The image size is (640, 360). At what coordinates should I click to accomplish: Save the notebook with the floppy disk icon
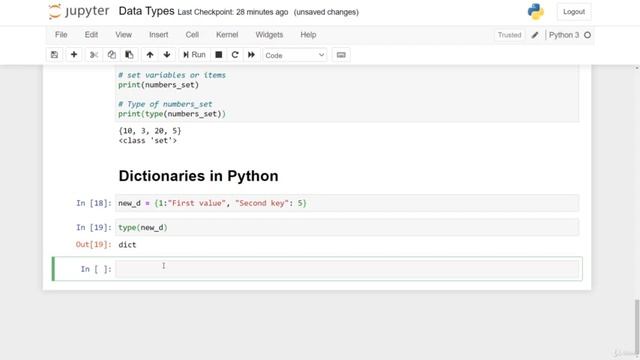54,55
